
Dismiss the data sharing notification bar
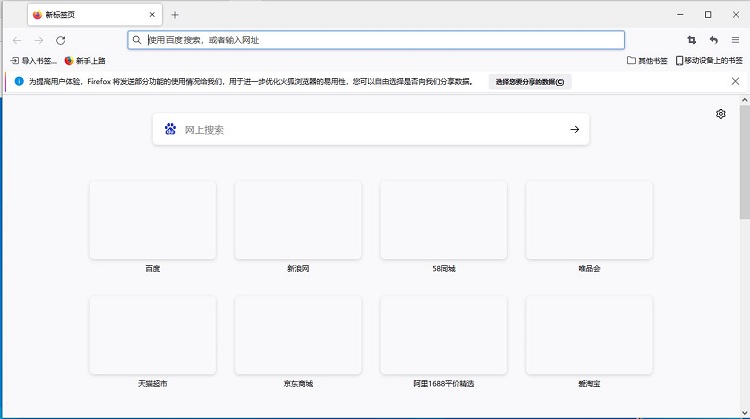coord(735,81)
